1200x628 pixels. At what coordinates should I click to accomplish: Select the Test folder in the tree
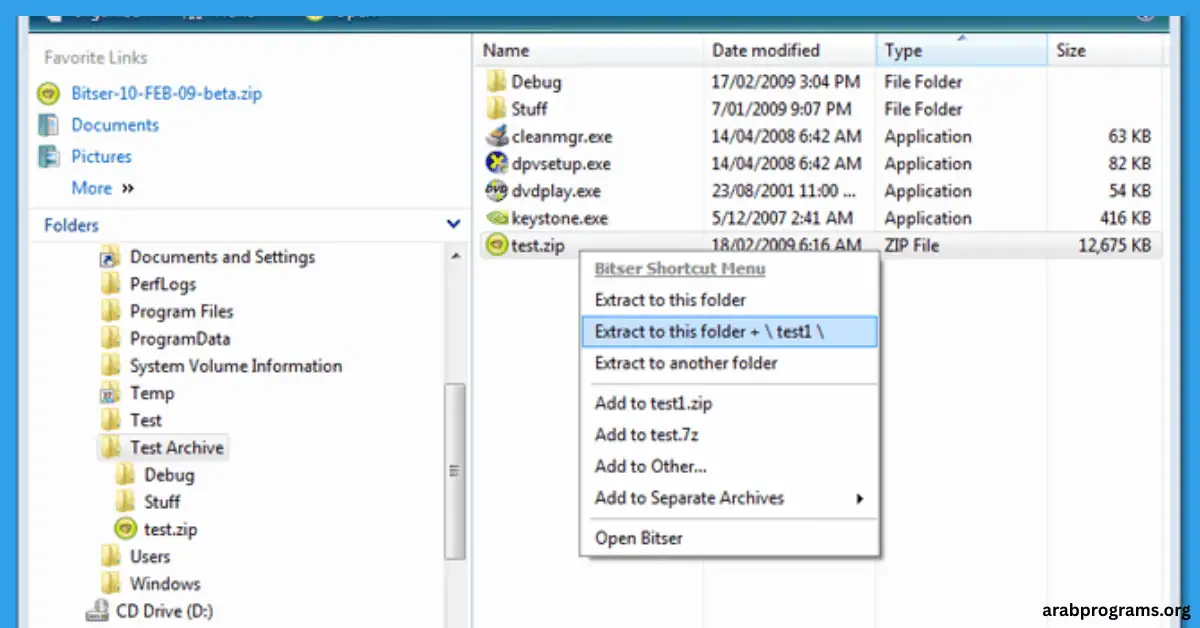tap(146, 420)
